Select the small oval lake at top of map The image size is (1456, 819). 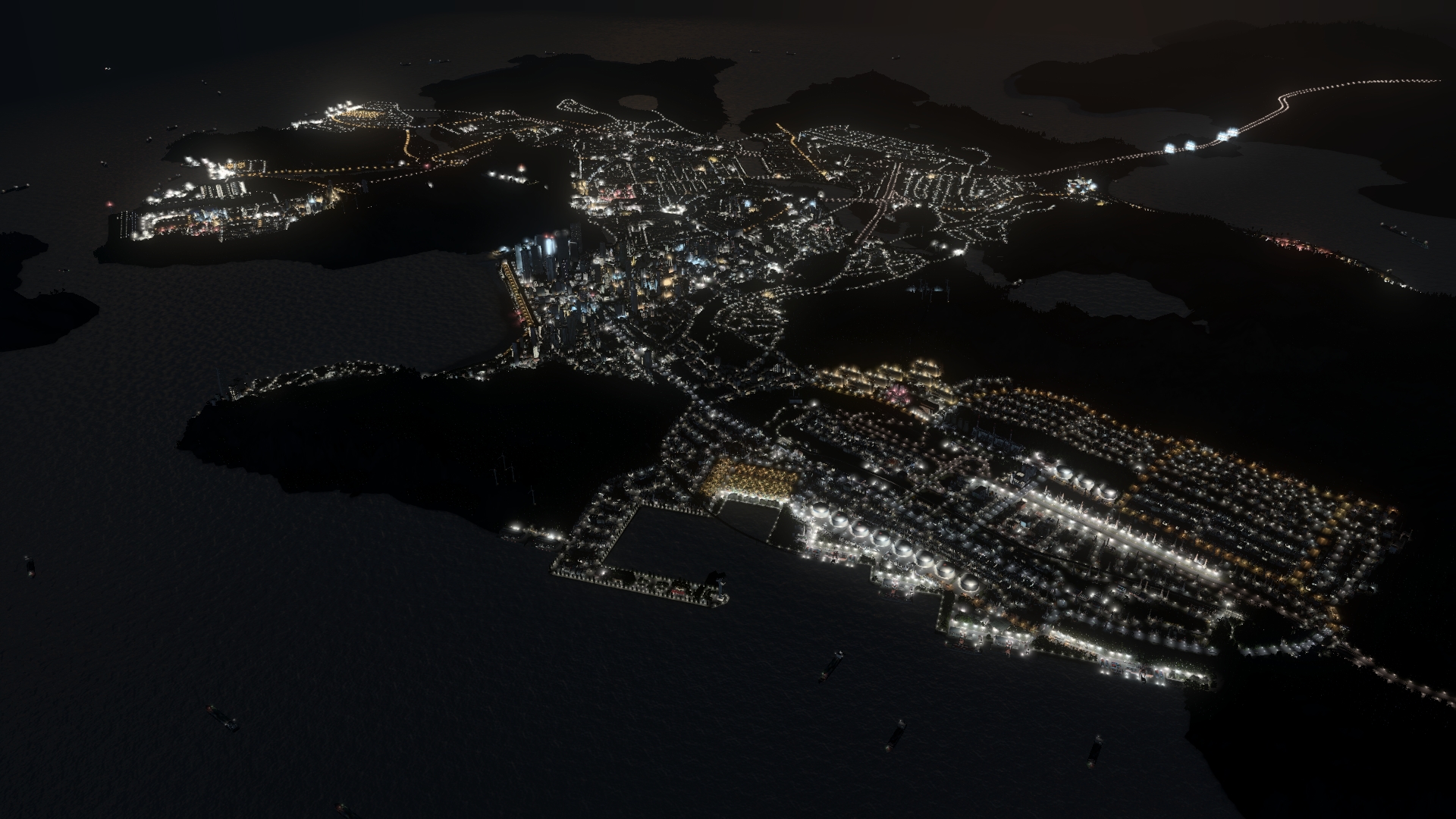[x=639, y=102]
